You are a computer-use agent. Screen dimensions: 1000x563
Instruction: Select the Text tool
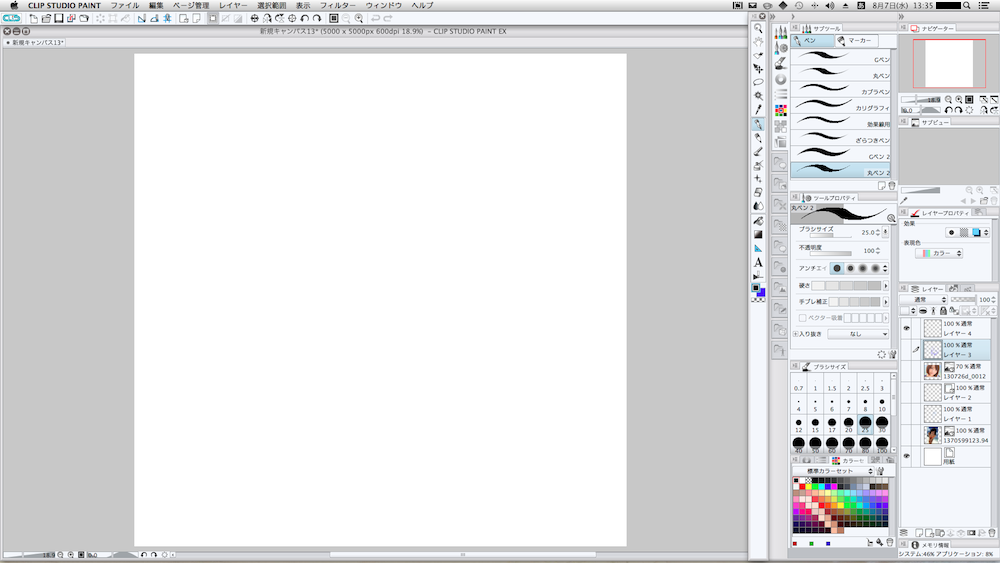click(x=758, y=263)
